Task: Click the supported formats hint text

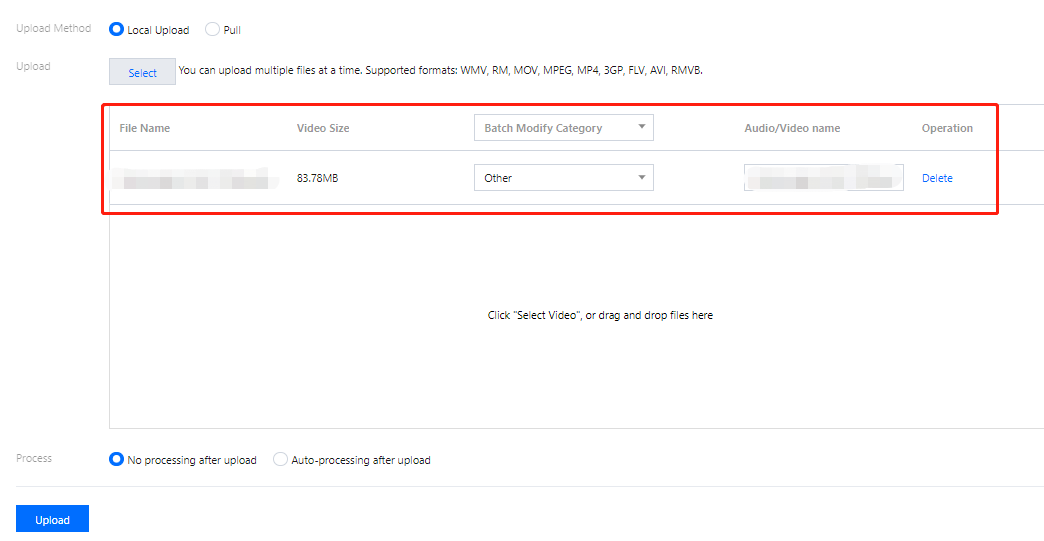Action: tap(440, 71)
